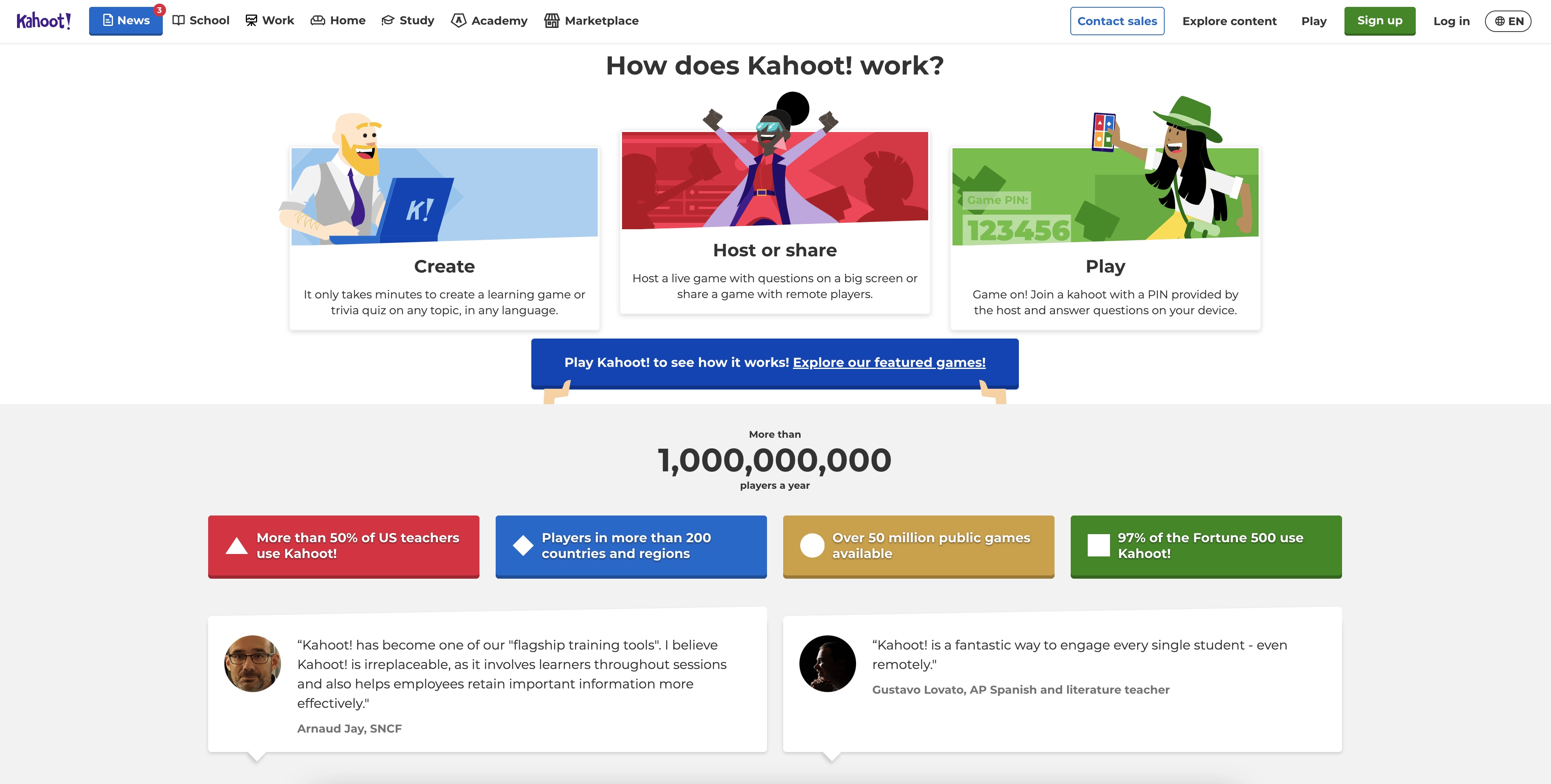Screen dimensions: 1551x784
Task: Open the Study menu item
Action: click(x=408, y=21)
